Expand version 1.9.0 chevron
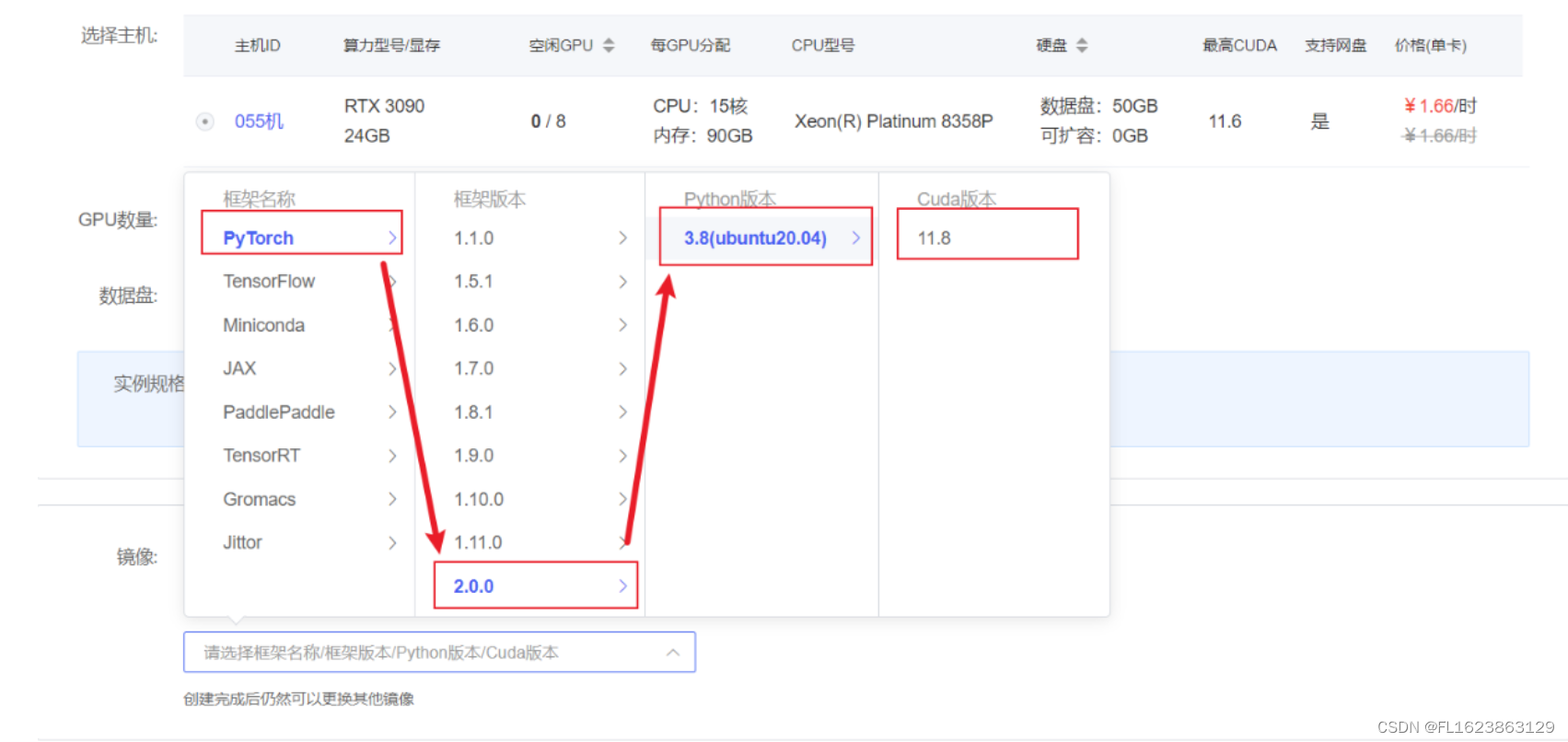Screen dimensions: 1568x742 [623, 456]
